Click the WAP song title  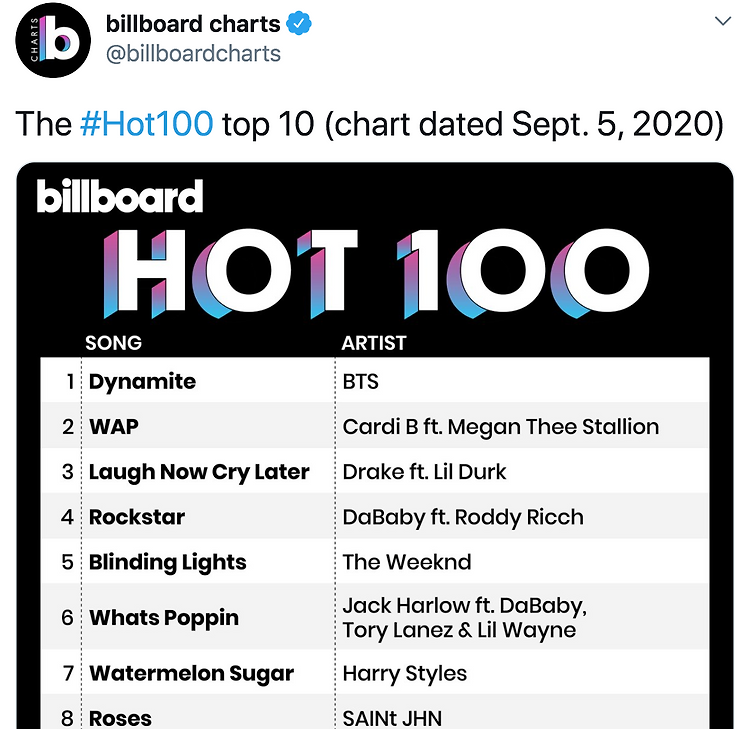pos(114,426)
